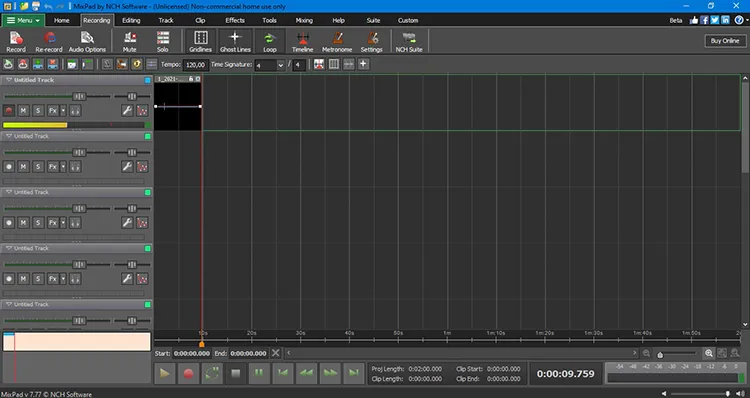The image size is (750, 398).
Task: Open Audio Options from the ribbon
Action: (87, 41)
